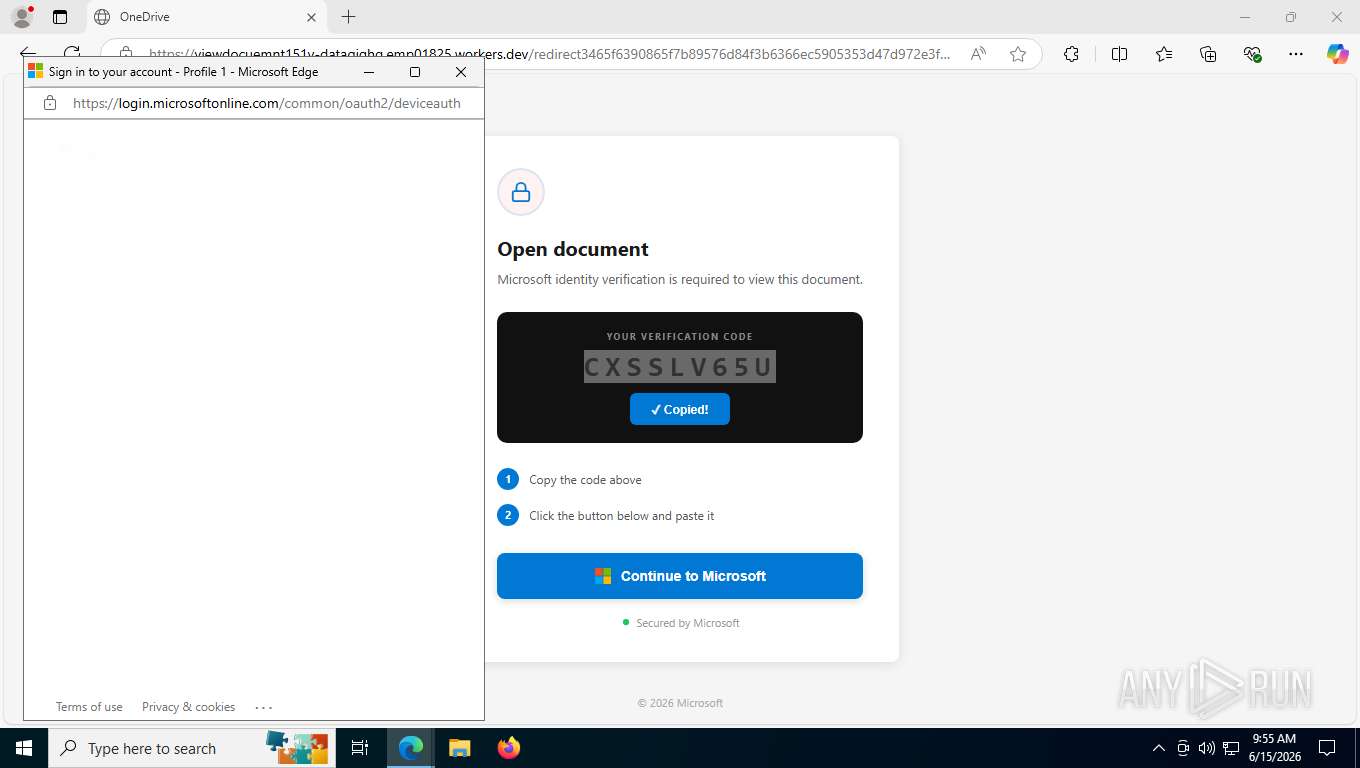Open the network status tray icon
Image resolution: width=1360 pixels, height=768 pixels.
(x=1231, y=748)
